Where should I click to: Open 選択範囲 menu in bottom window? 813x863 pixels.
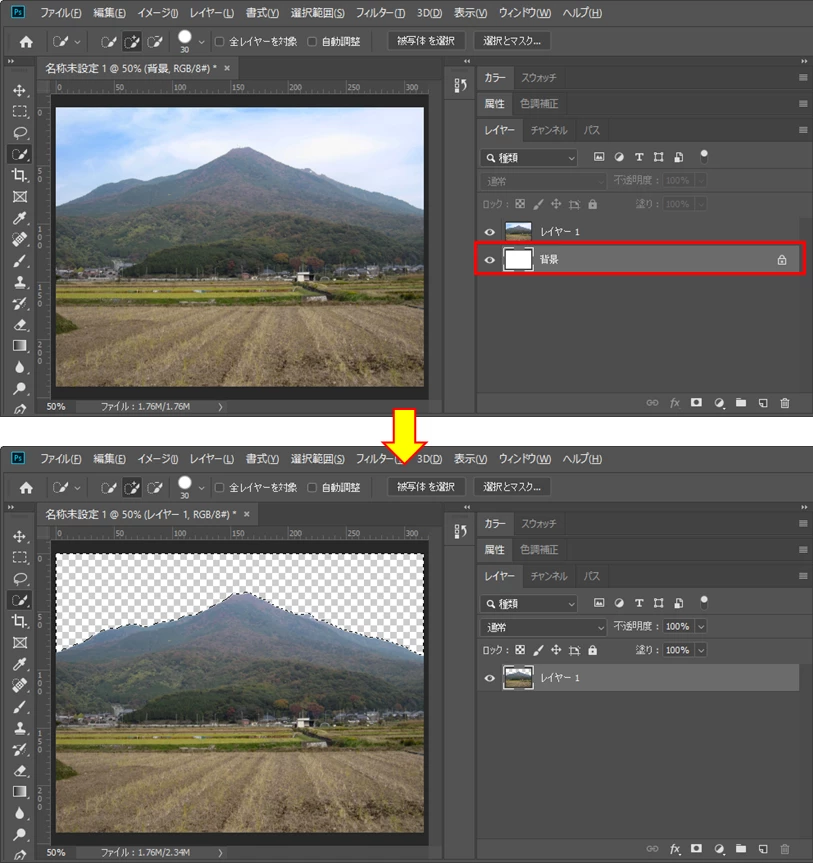pyautogui.click(x=318, y=459)
